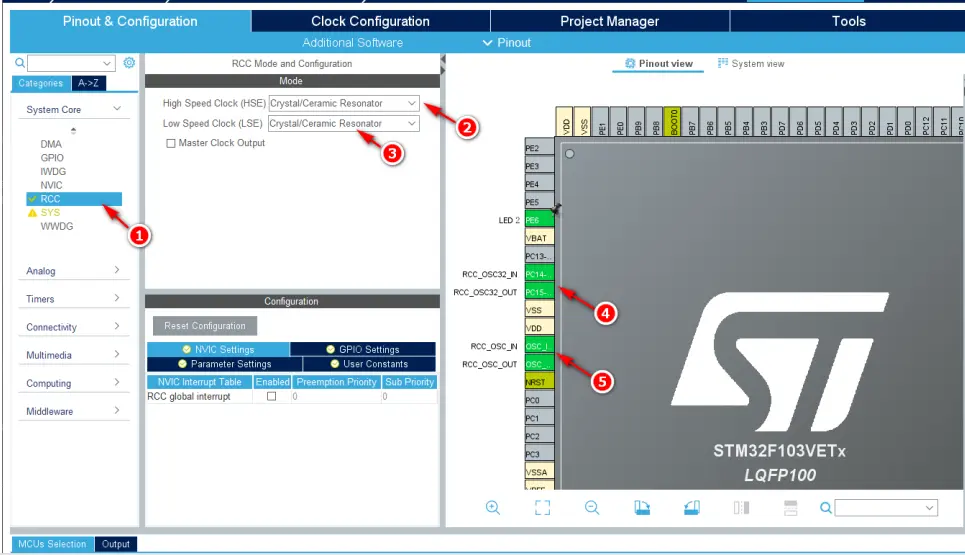Rotate the chip counter-clockwise
Image resolution: width=965 pixels, height=555 pixels.
(692, 508)
